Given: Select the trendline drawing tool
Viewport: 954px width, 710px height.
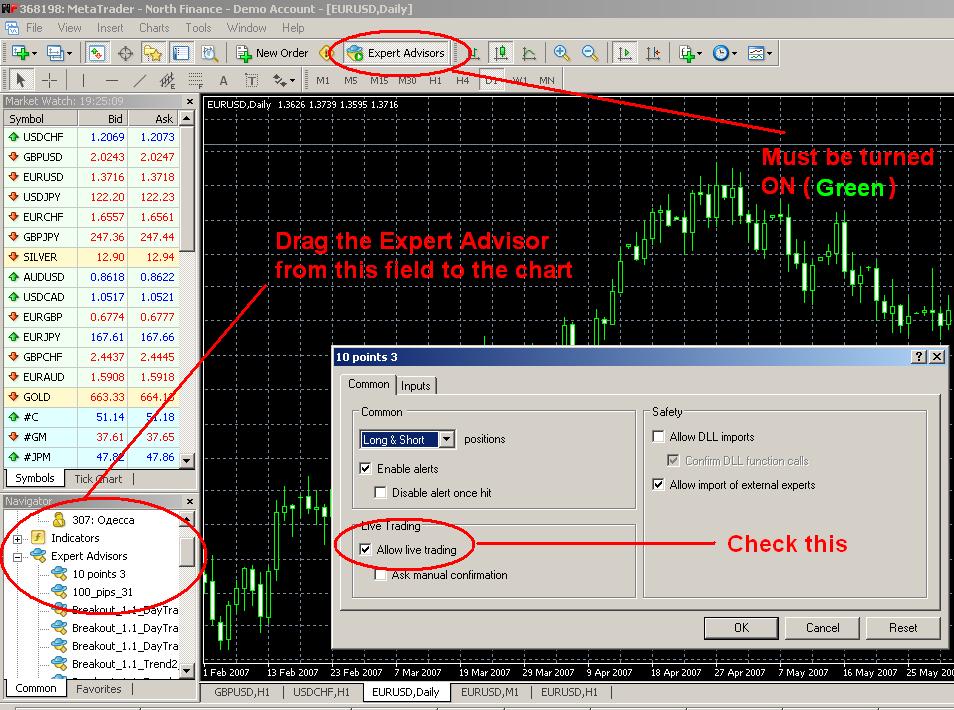Looking at the screenshot, I should coord(139,80).
